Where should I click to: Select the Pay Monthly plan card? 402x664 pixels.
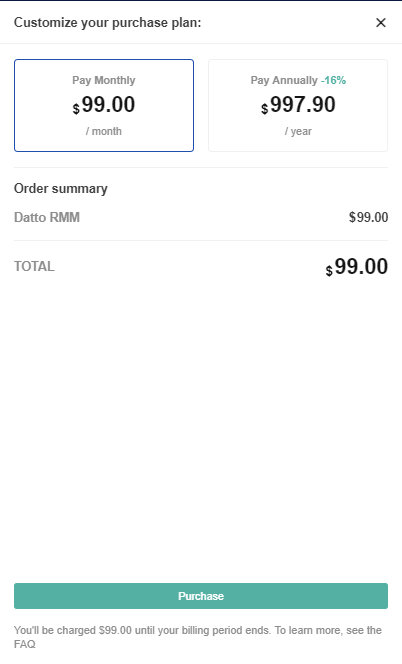[104, 105]
